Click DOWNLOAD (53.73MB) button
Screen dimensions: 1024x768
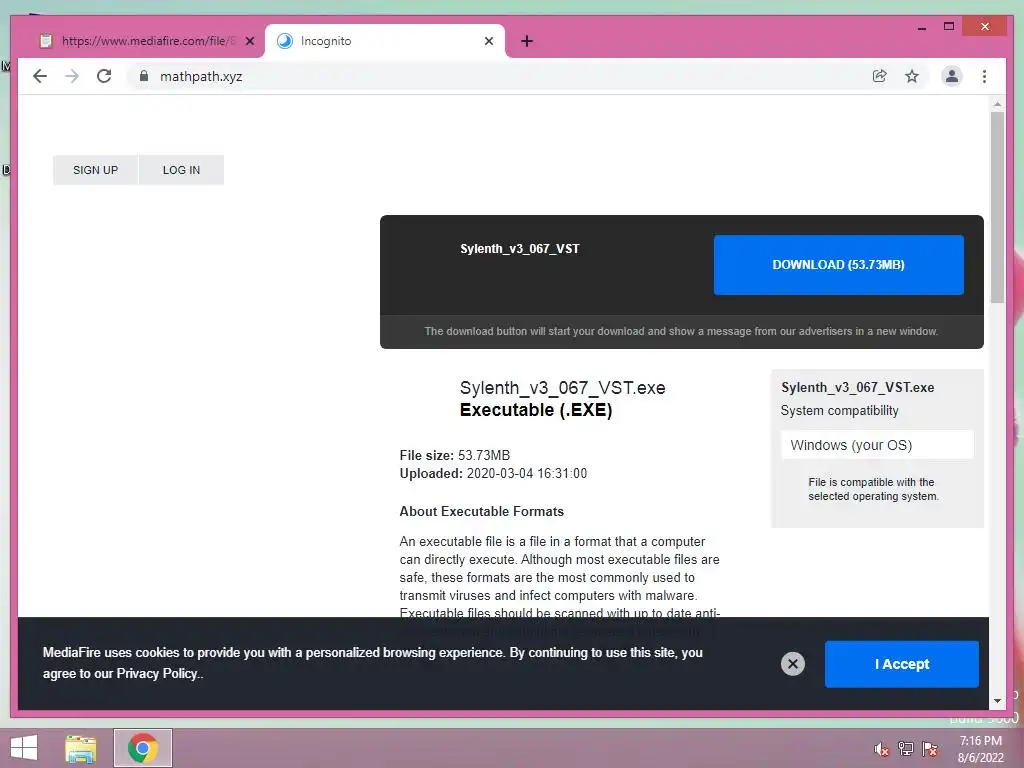click(x=839, y=264)
